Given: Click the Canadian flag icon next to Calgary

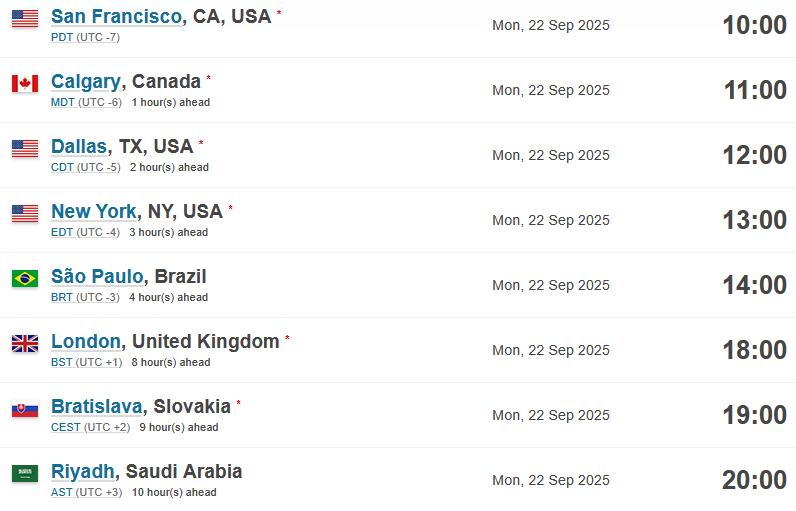Looking at the screenshot, I should (x=25, y=84).
